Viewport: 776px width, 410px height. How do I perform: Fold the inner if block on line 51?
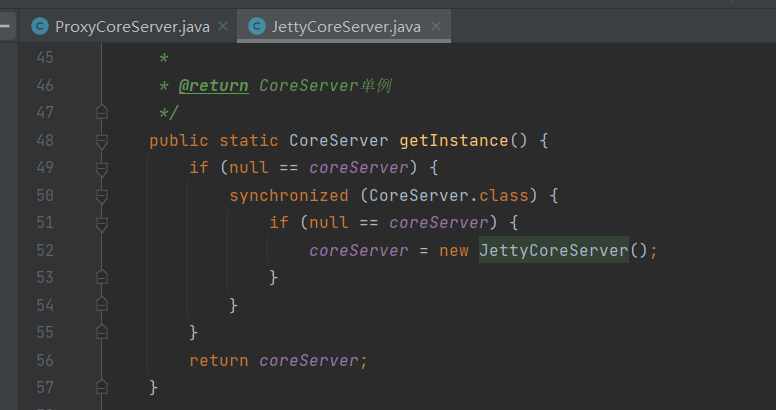tap(101, 222)
